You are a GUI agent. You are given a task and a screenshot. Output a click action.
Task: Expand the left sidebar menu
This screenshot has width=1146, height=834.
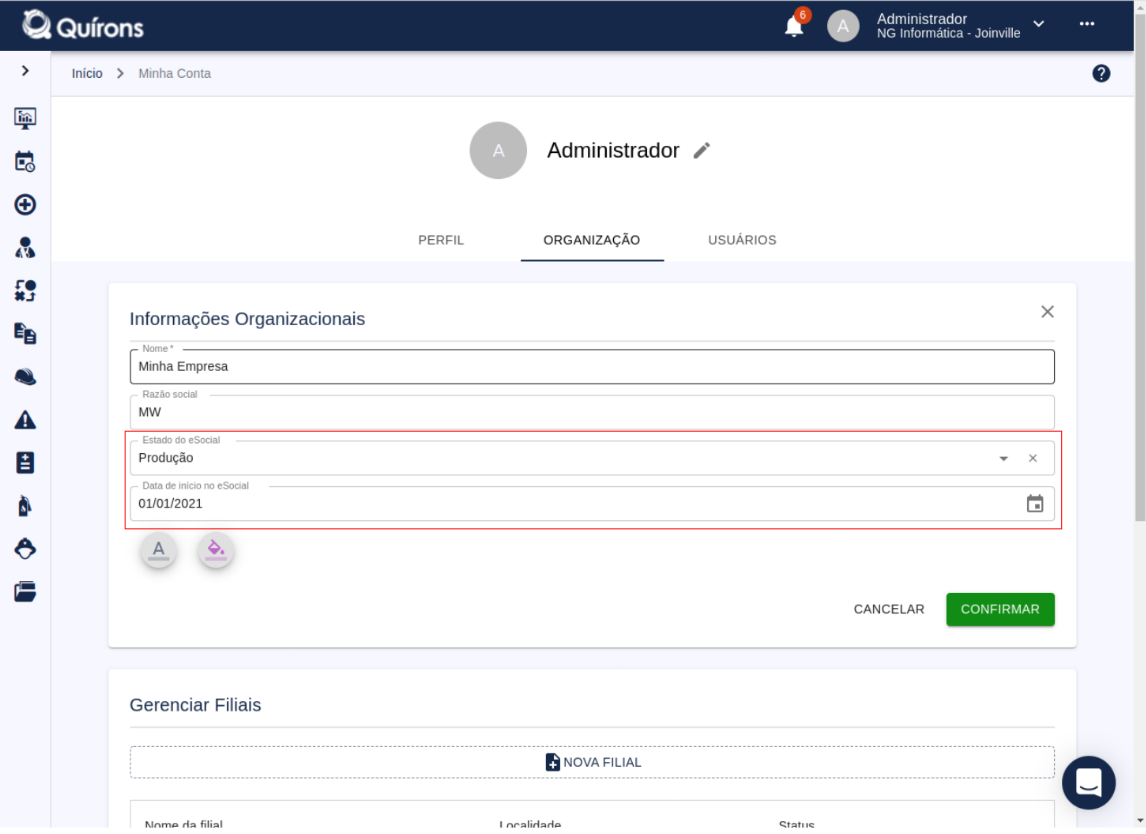[x=26, y=71]
